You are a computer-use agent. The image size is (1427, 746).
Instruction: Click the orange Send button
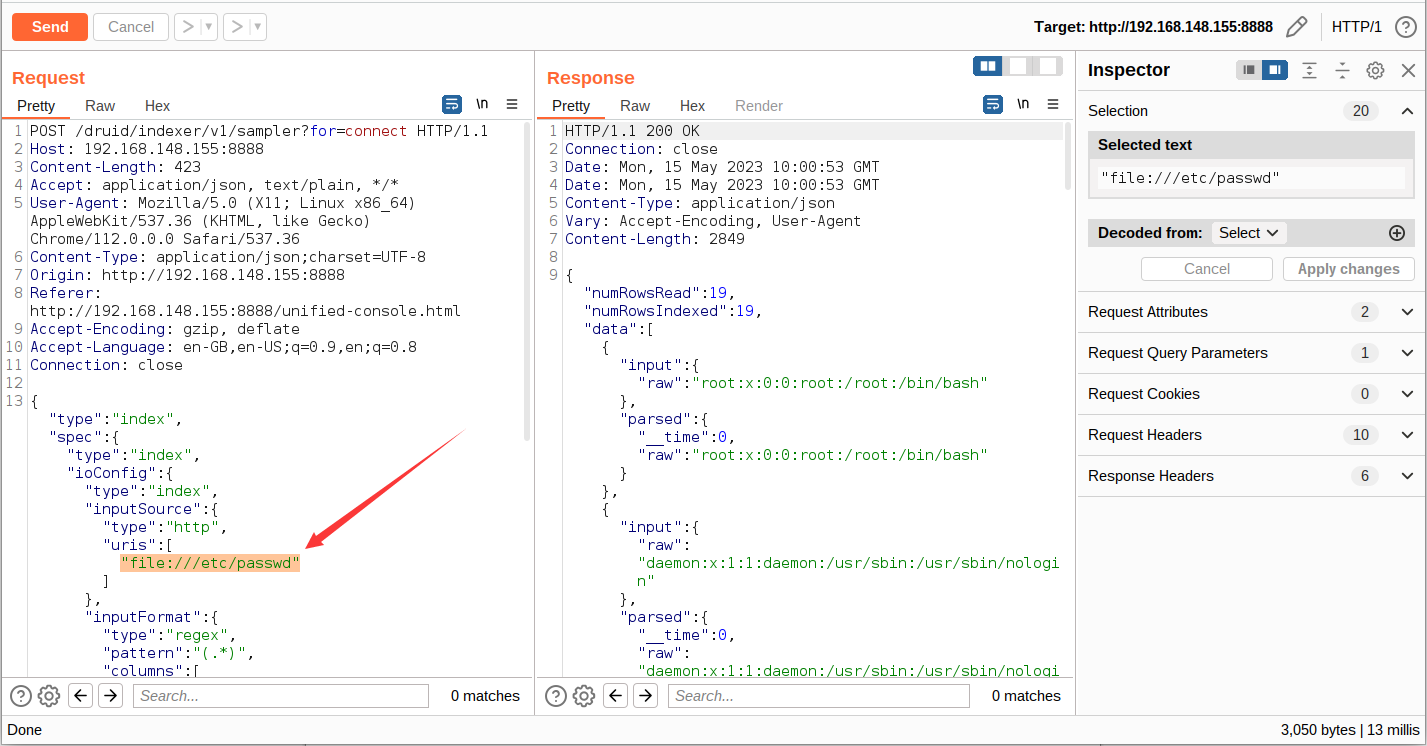[50, 27]
